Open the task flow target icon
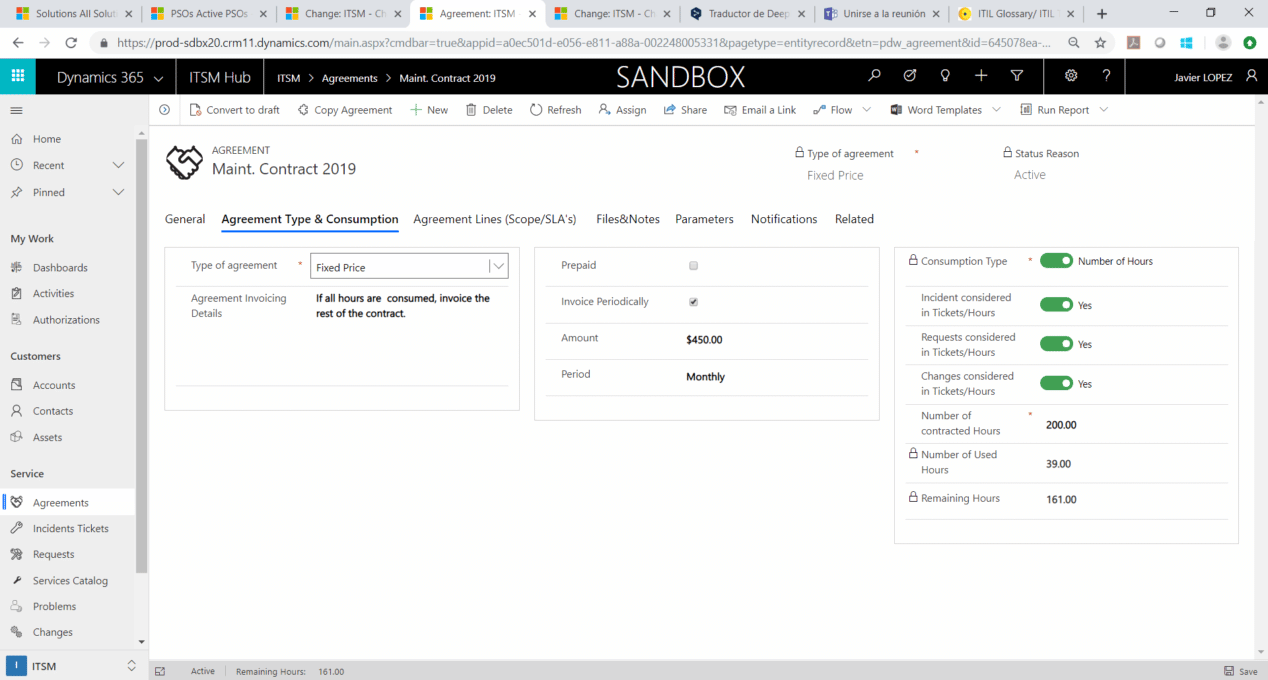Viewport: 1268px width, 680px height. coord(910,76)
